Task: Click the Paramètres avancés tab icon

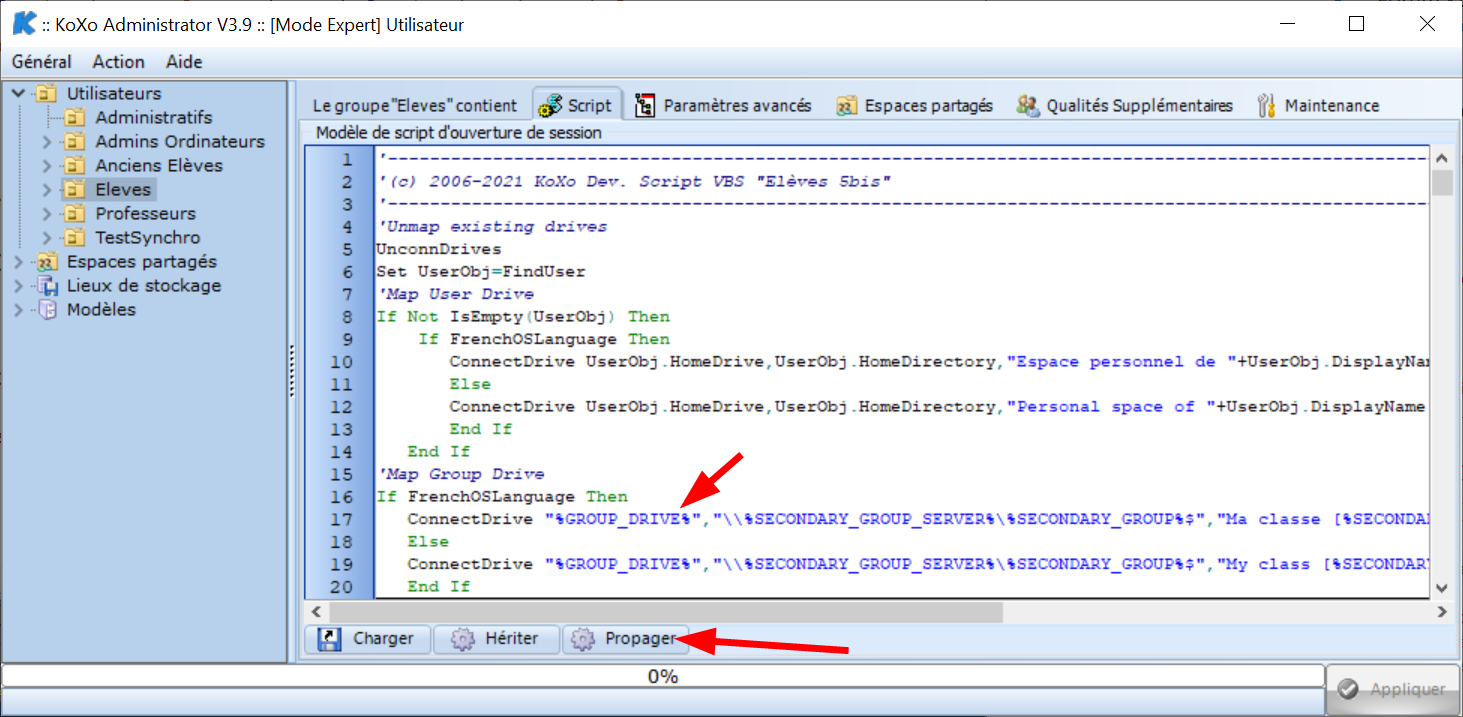Action: tap(646, 105)
